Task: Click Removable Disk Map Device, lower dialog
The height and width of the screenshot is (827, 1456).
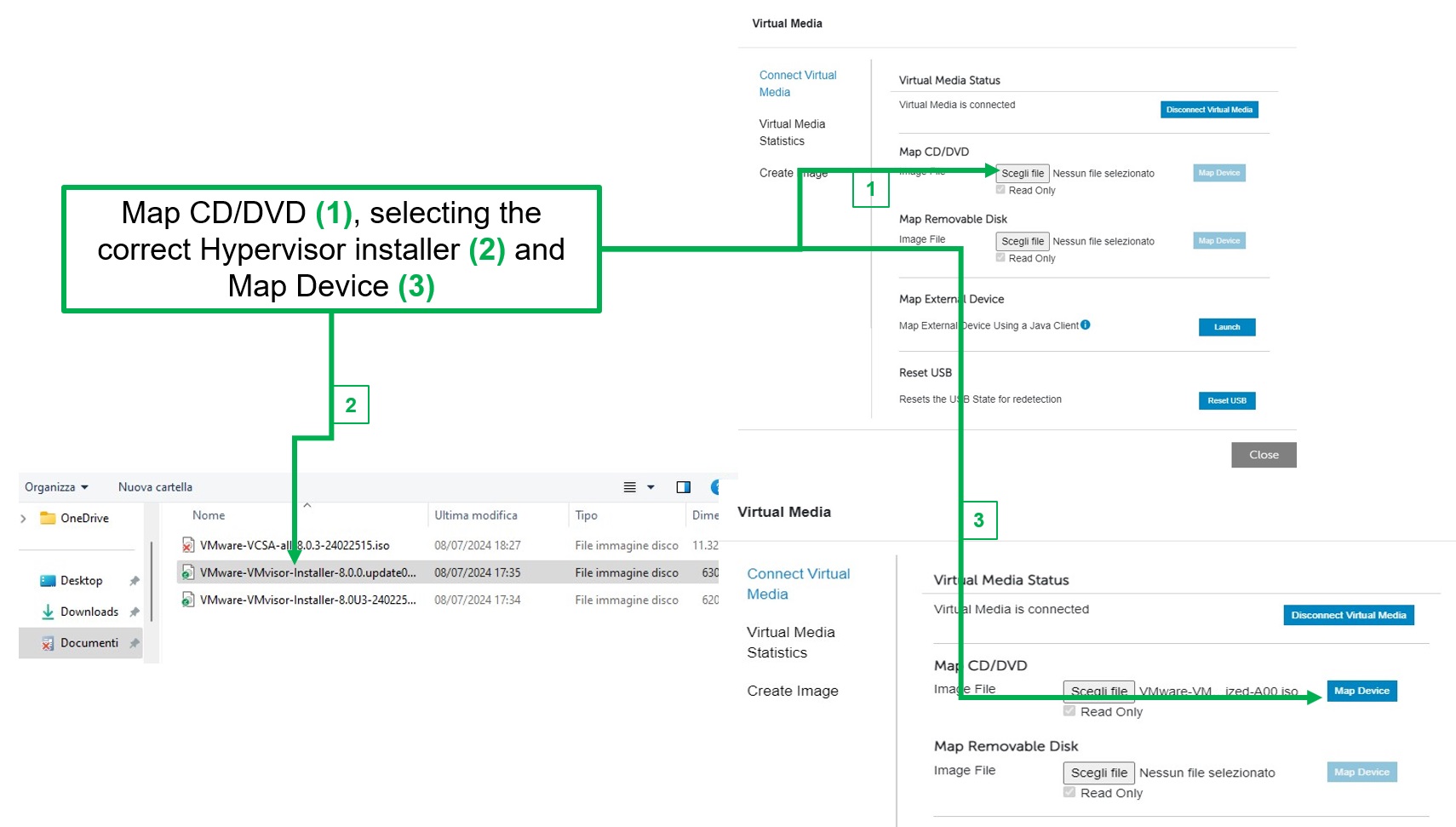Action: tap(1361, 772)
